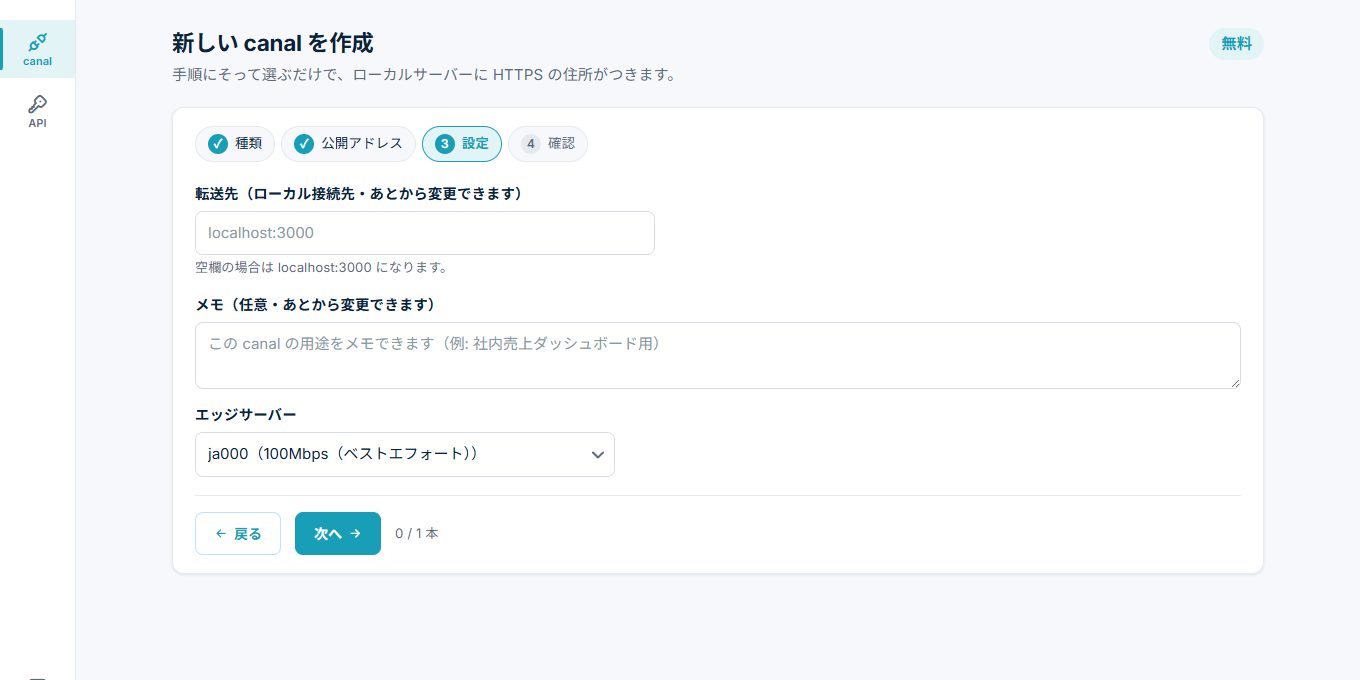Select step 3 設定
This screenshot has height=680, width=1360.
(x=462, y=144)
